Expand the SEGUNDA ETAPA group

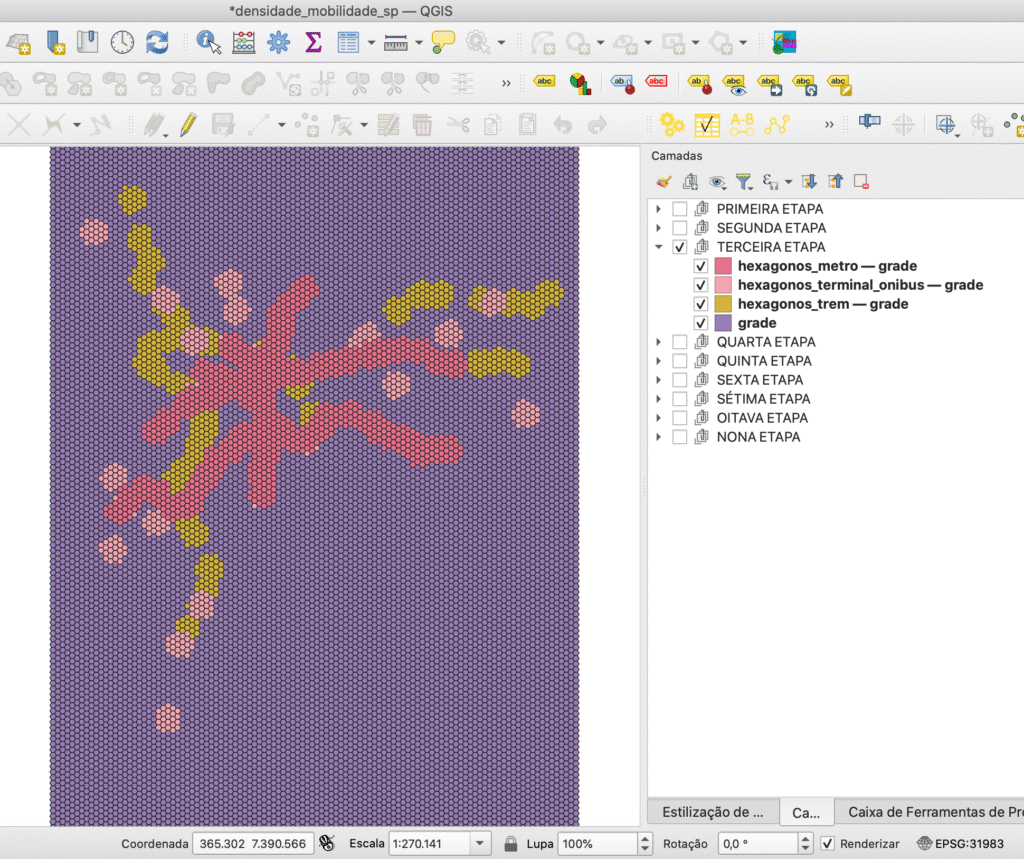[658, 228]
